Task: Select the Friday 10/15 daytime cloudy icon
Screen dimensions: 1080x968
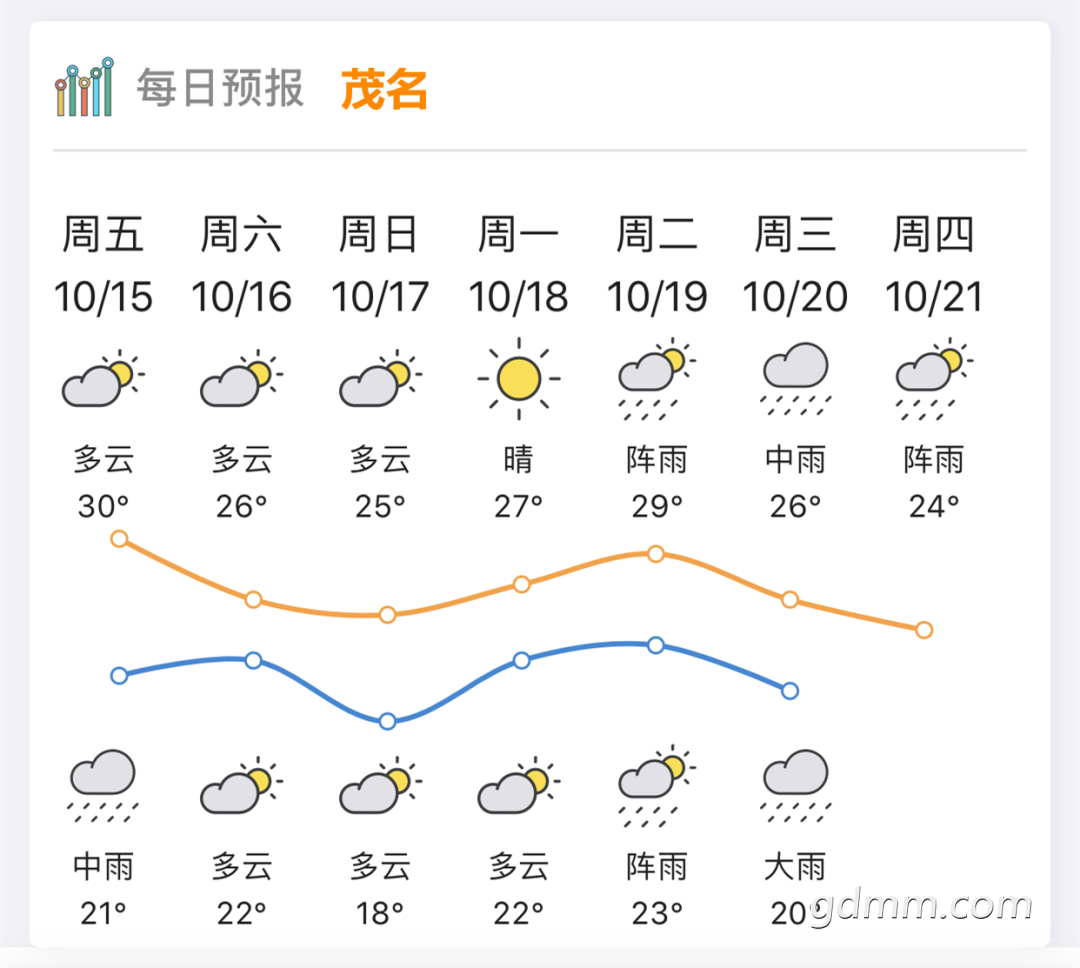Action: 103,378
